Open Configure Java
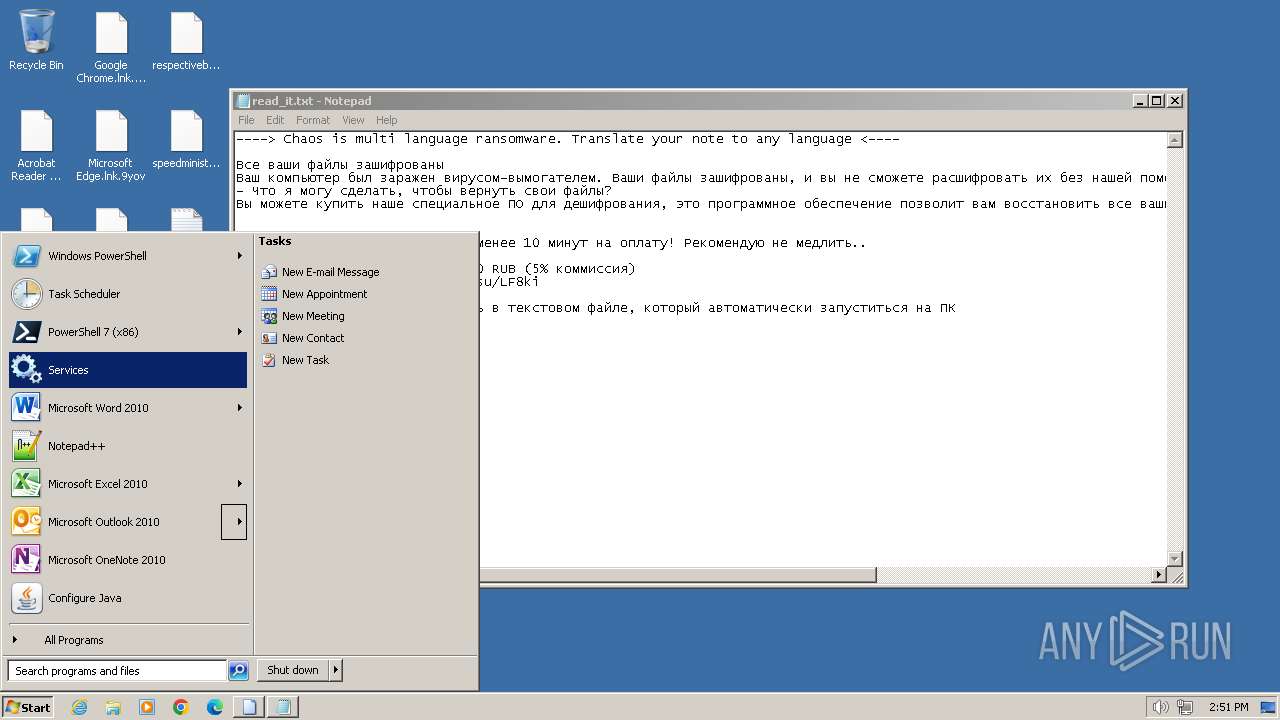 [128, 598]
